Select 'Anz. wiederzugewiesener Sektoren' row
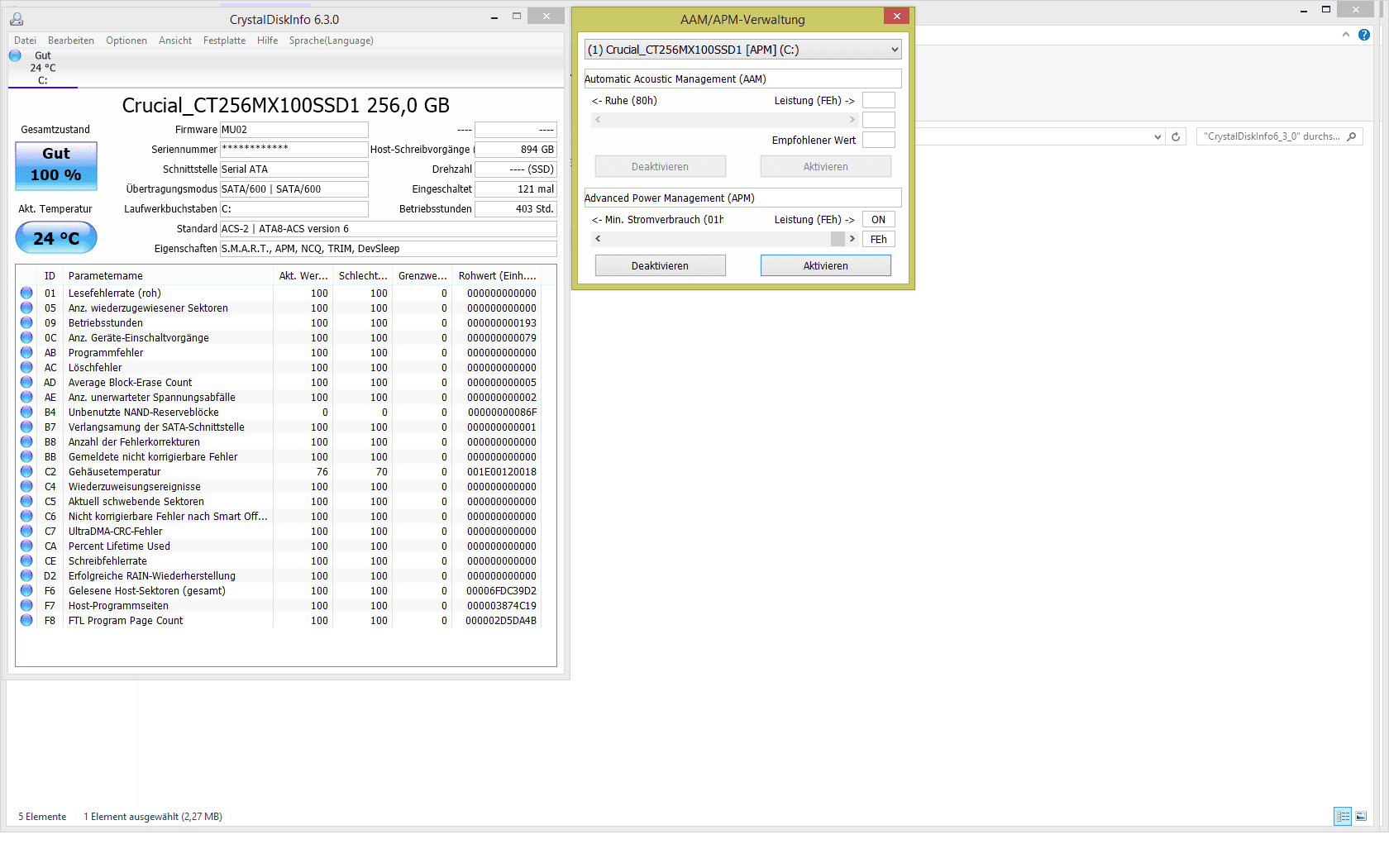The image size is (1389, 868). 279,308
